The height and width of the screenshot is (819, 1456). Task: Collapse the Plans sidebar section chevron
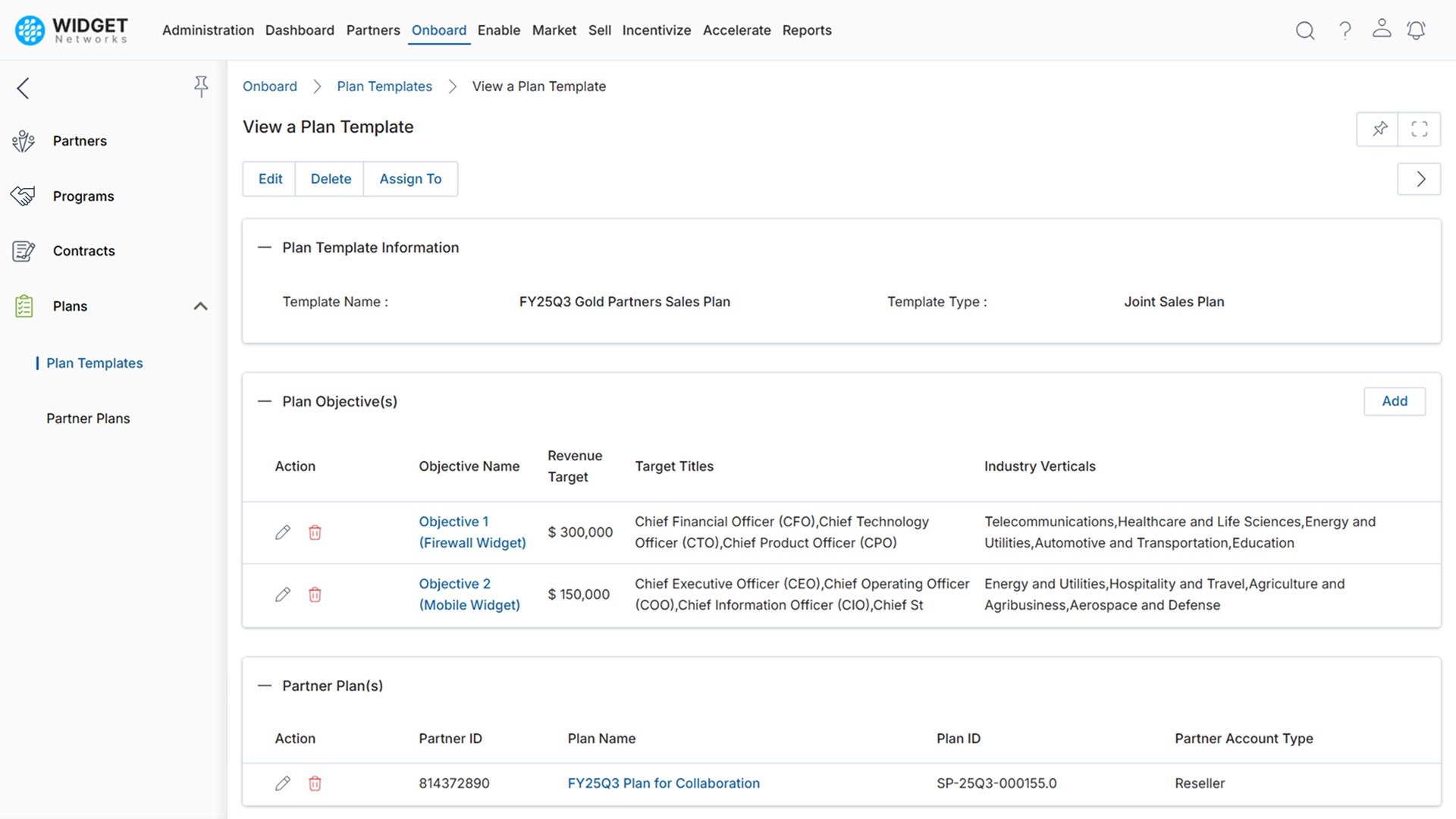point(200,306)
